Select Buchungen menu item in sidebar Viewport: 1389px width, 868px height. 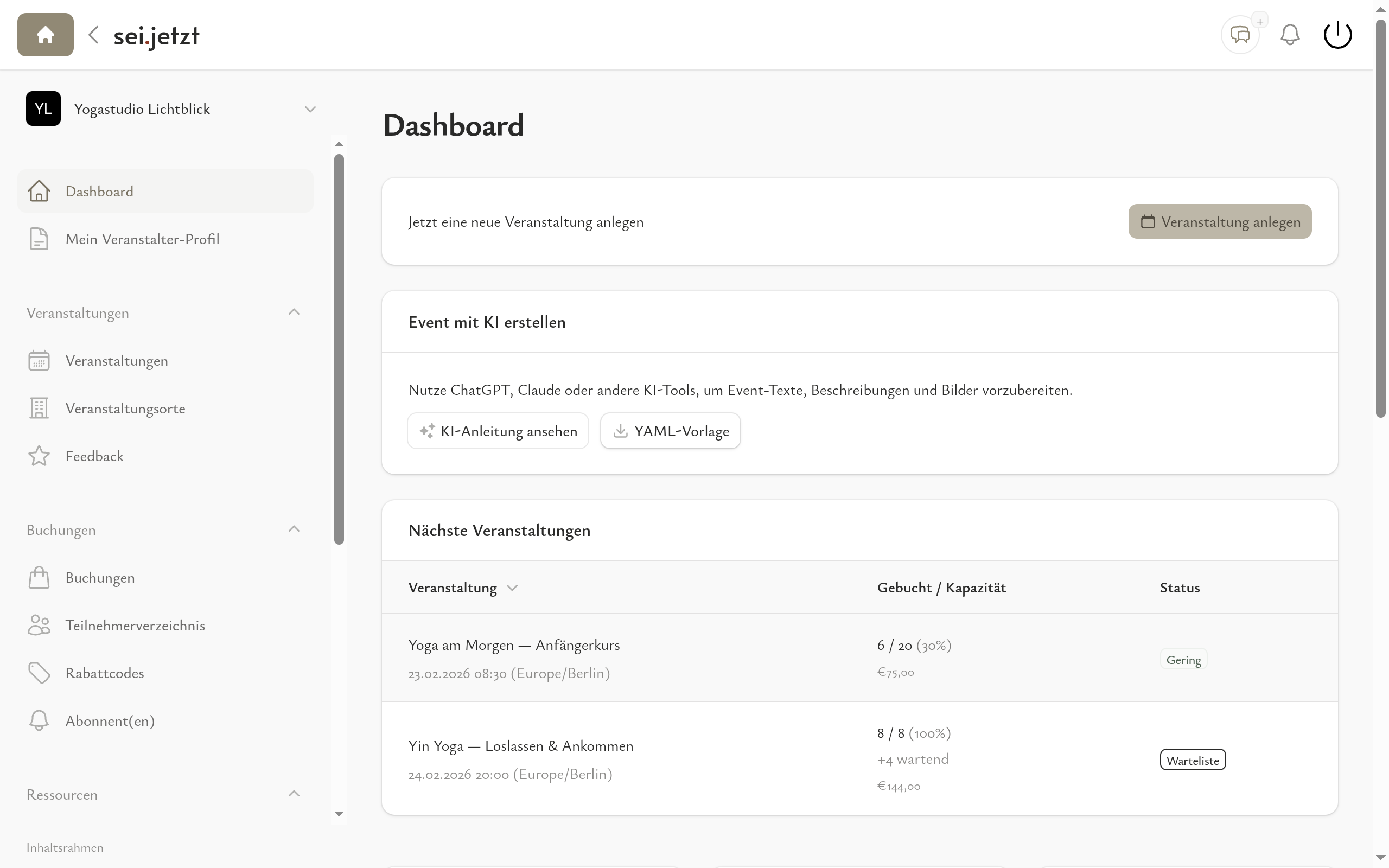point(100,578)
